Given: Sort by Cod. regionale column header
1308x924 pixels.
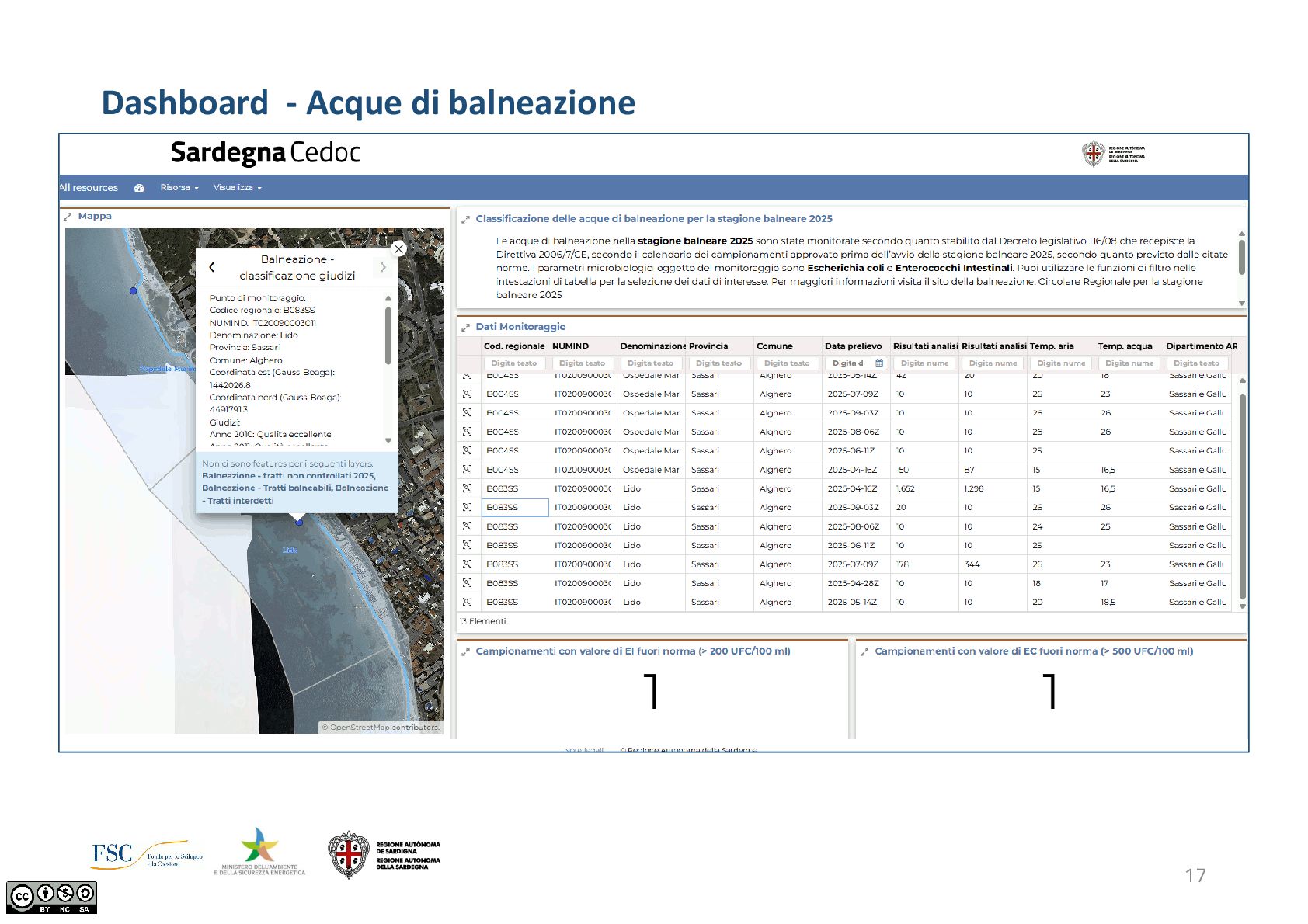Looking at the screenshot, I should pyautogui.click(x=514, y=346).
